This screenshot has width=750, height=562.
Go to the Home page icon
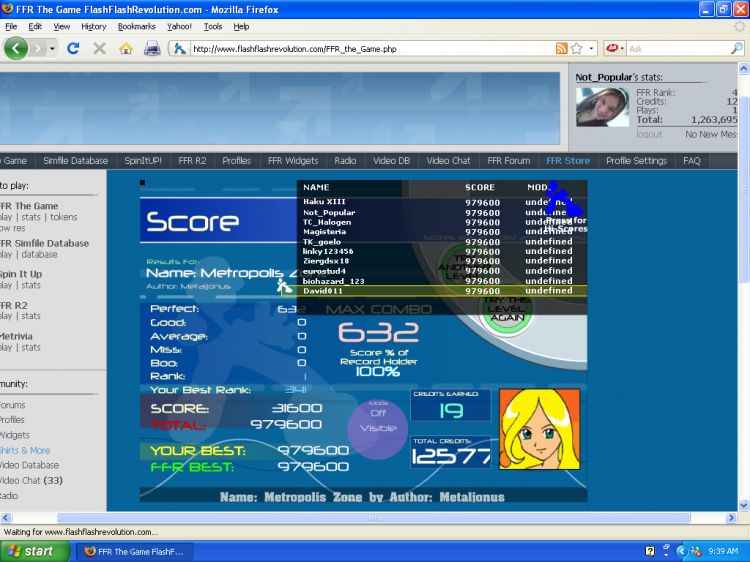[x=126, y=48]
